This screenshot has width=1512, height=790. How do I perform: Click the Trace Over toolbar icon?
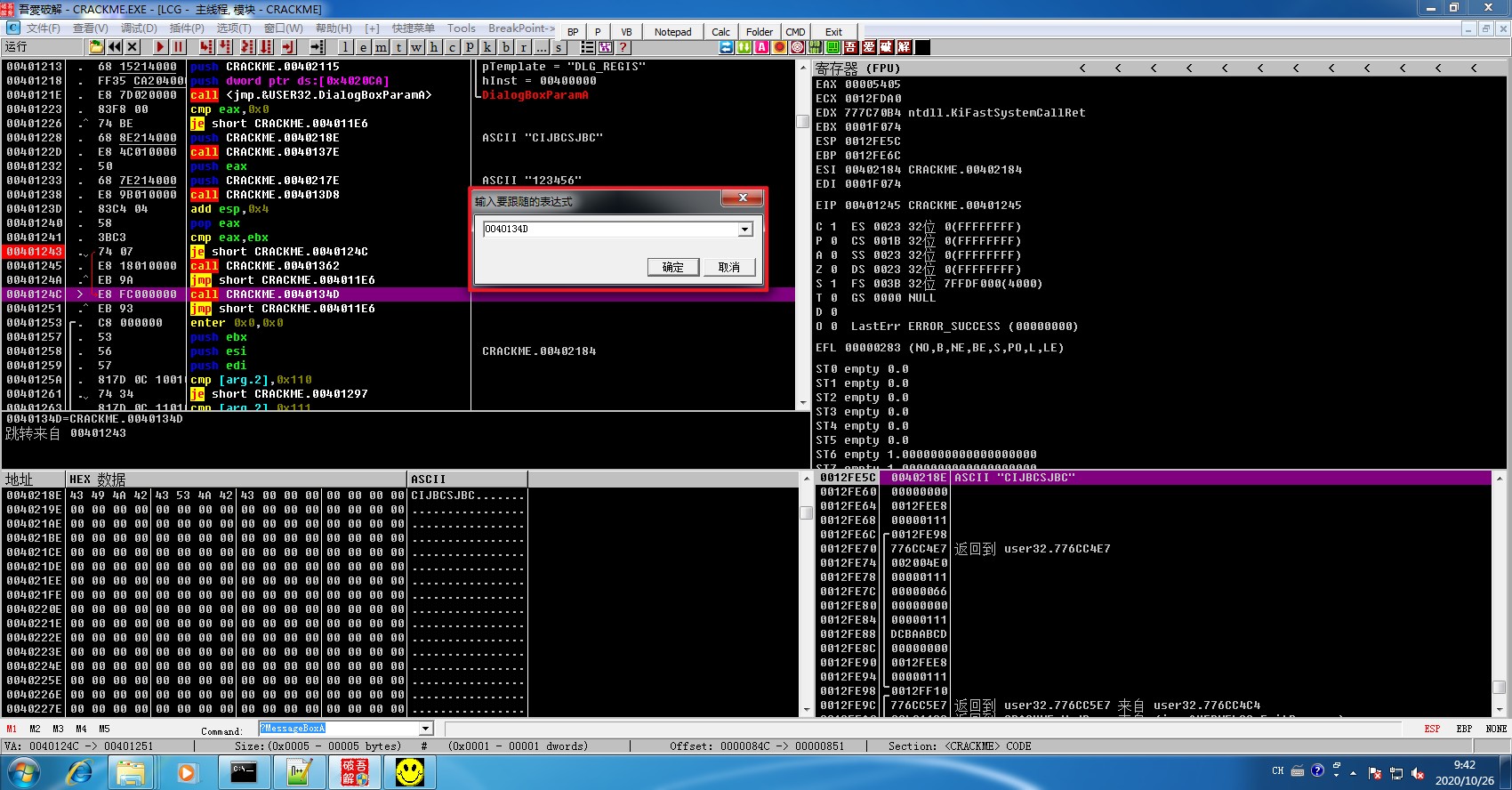pos(266,47)
